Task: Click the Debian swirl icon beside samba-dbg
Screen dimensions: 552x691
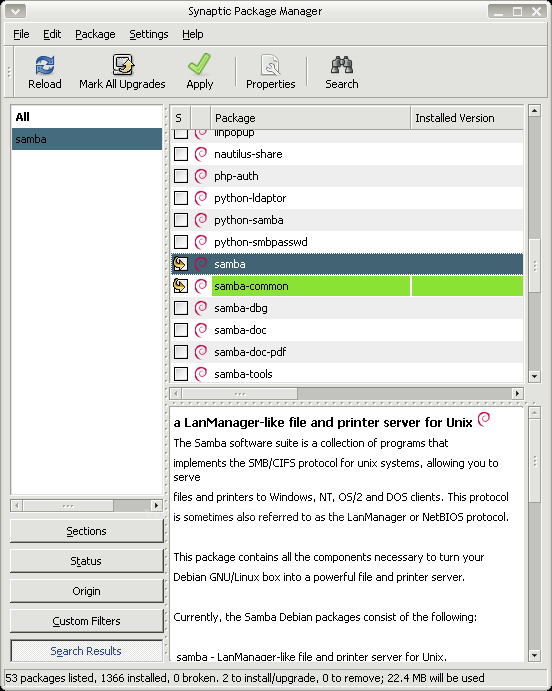Action: point(201,308)
